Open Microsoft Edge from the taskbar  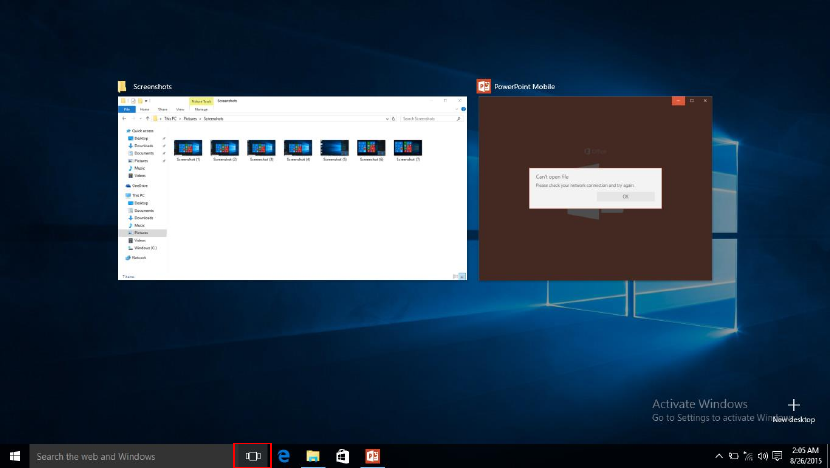tap(284, 456)
